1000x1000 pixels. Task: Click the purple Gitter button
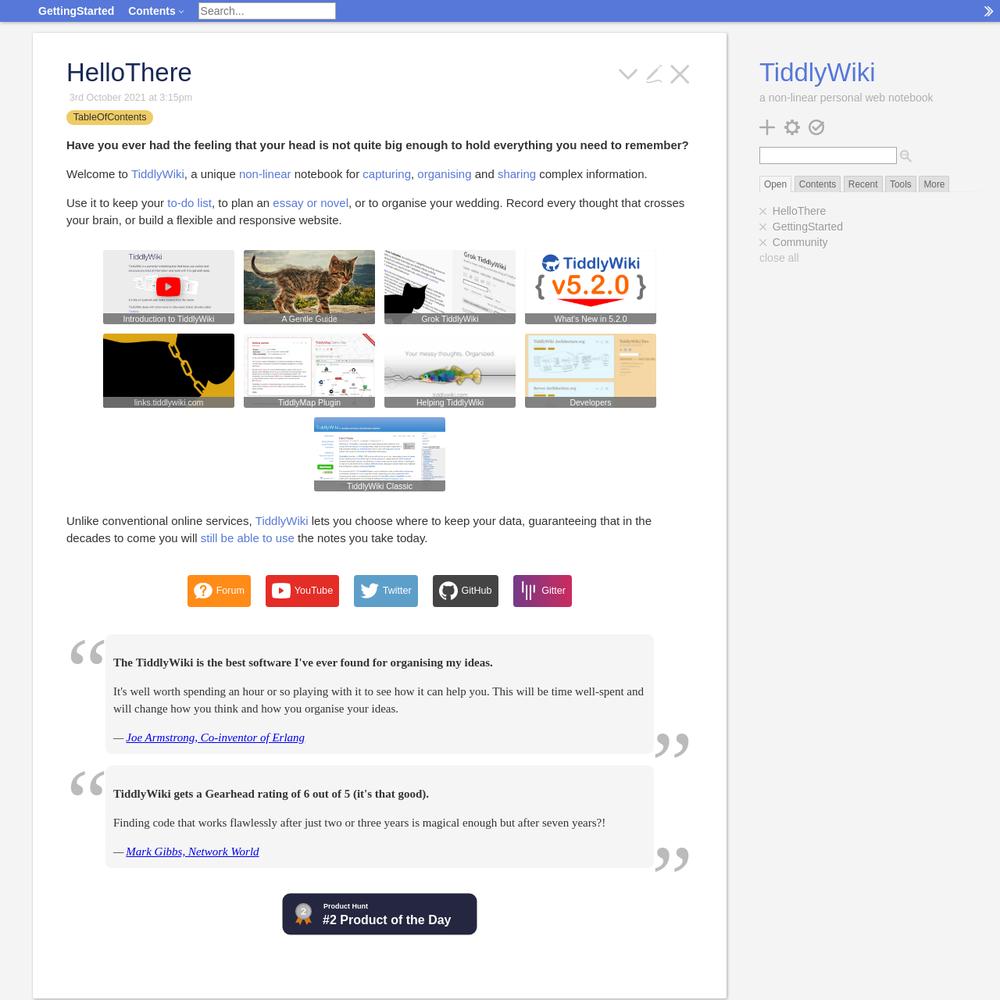click(x=543, y=591)
